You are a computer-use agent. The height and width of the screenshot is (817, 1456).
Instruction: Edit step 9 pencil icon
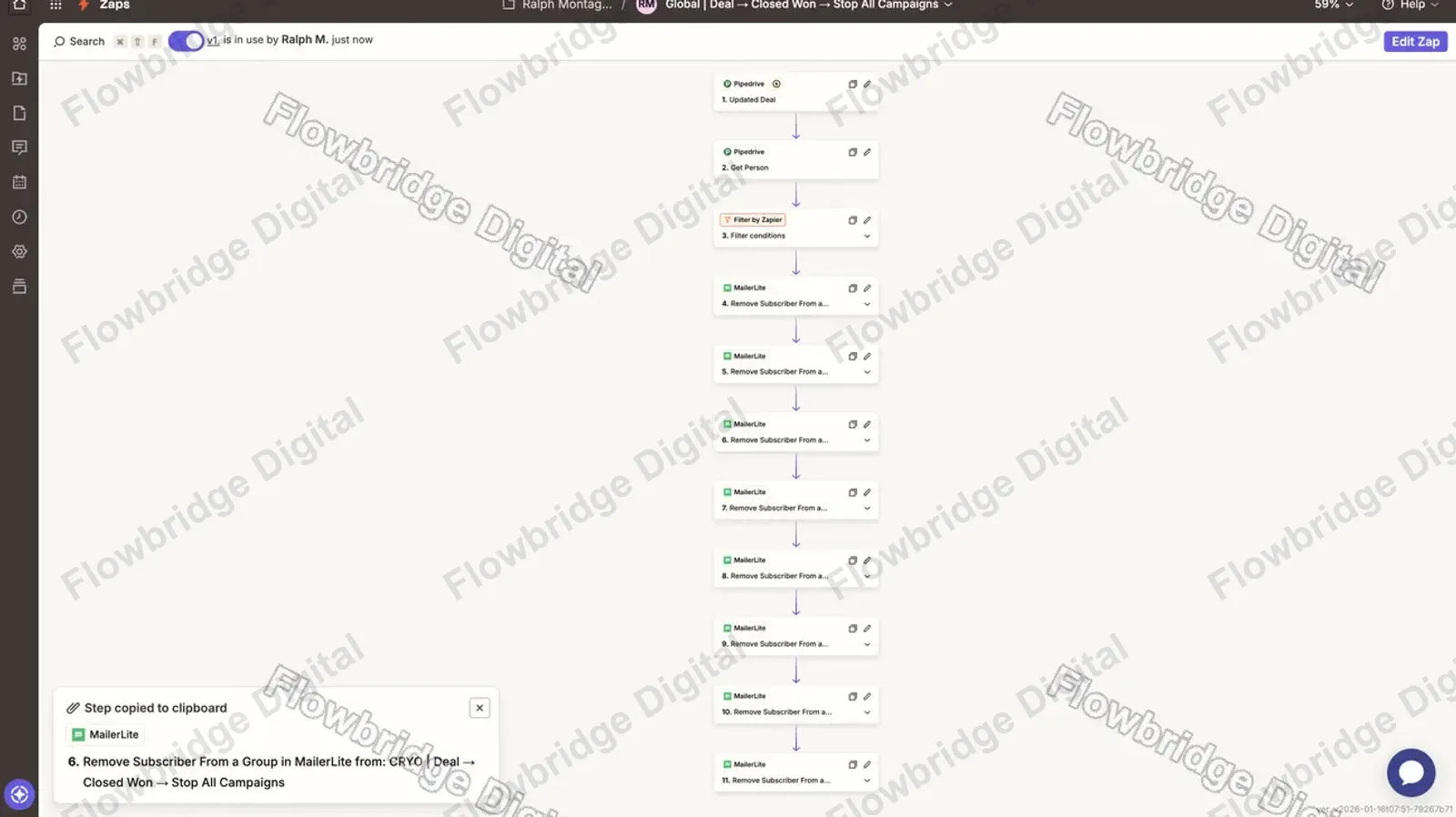[x=867, y=629]
